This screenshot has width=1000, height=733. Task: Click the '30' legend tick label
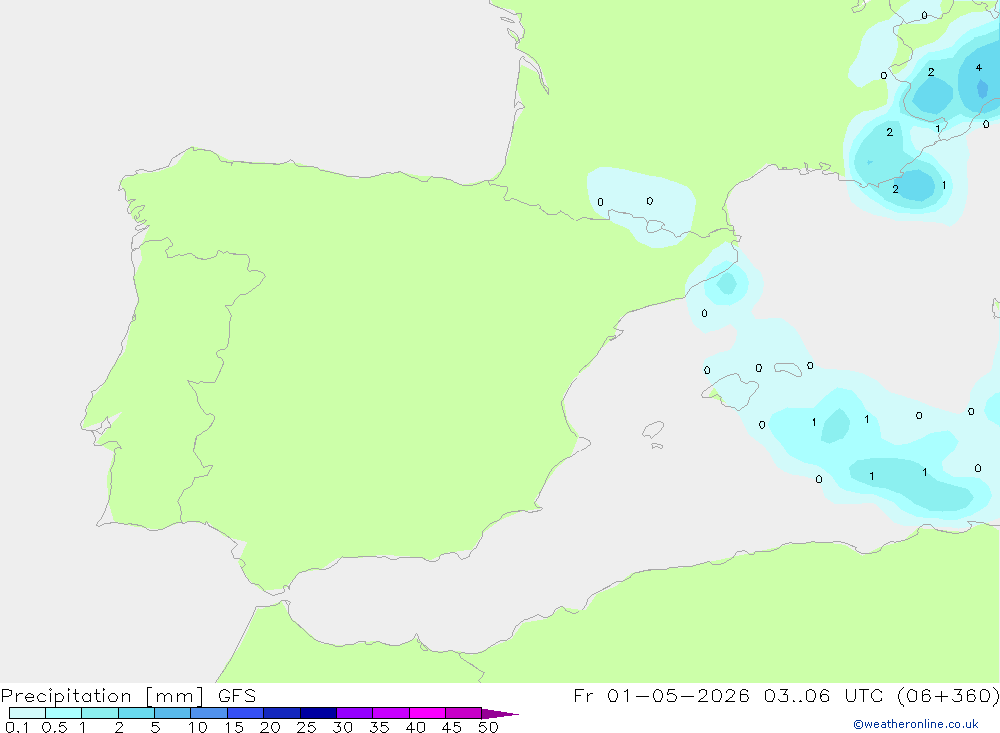343,727
